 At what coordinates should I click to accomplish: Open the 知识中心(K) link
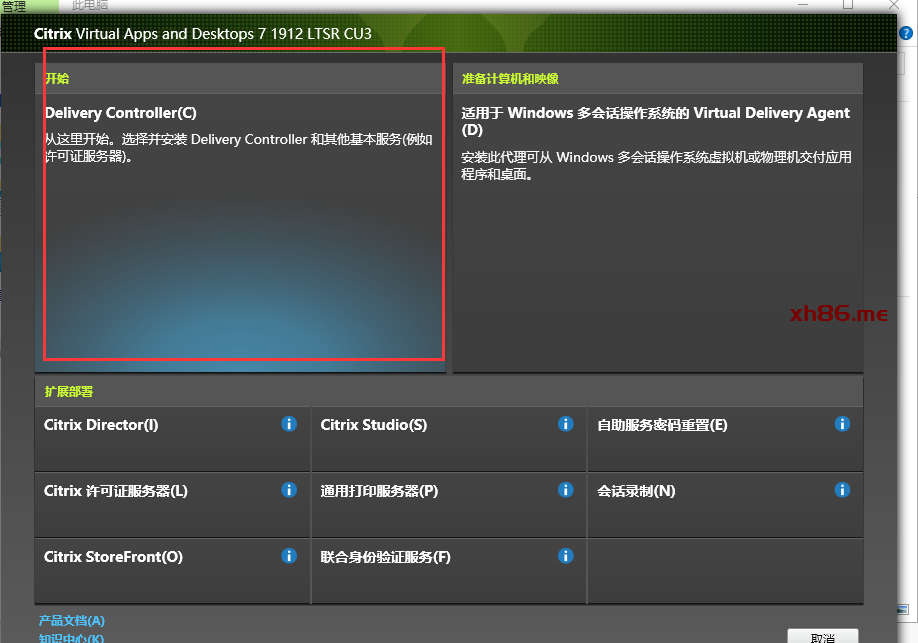click(x=71, y=638)
